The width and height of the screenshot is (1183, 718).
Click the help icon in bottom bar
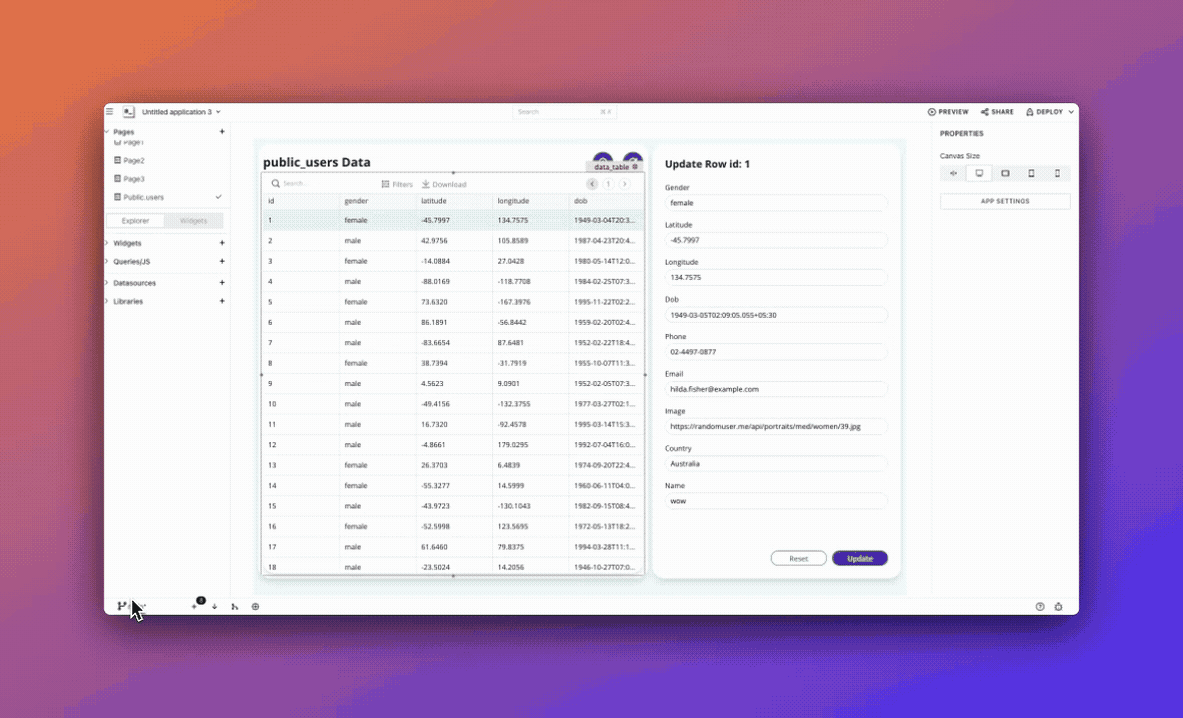pos(1040,606)
